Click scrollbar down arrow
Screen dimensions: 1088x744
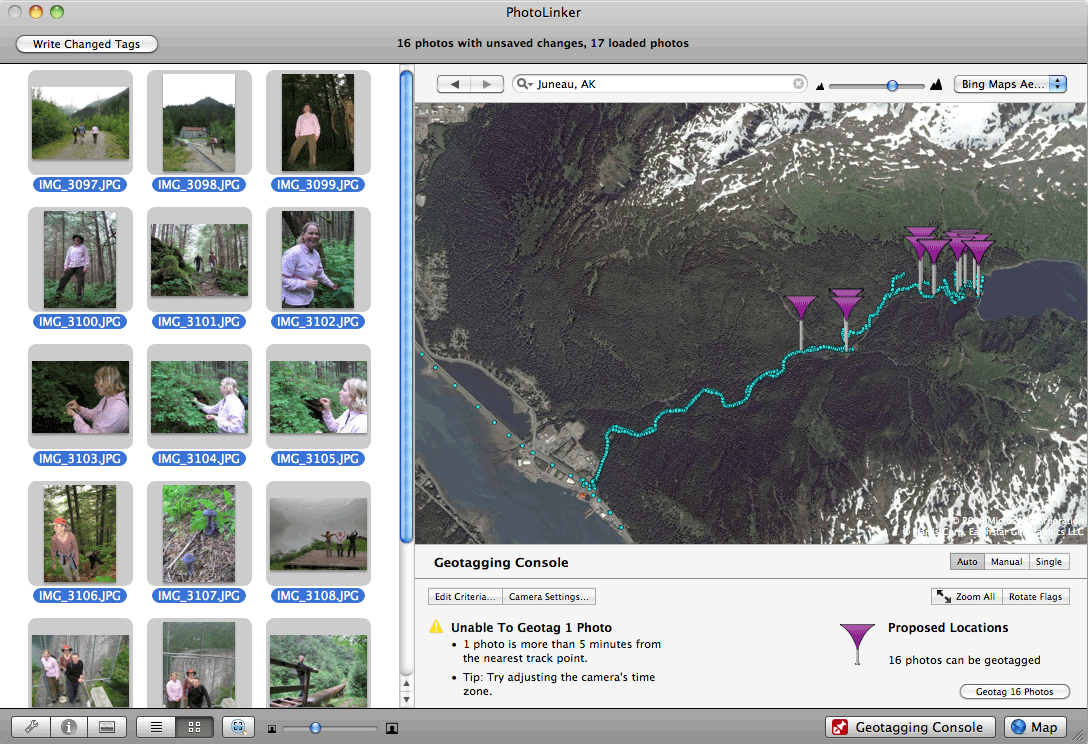coord(407,700)
